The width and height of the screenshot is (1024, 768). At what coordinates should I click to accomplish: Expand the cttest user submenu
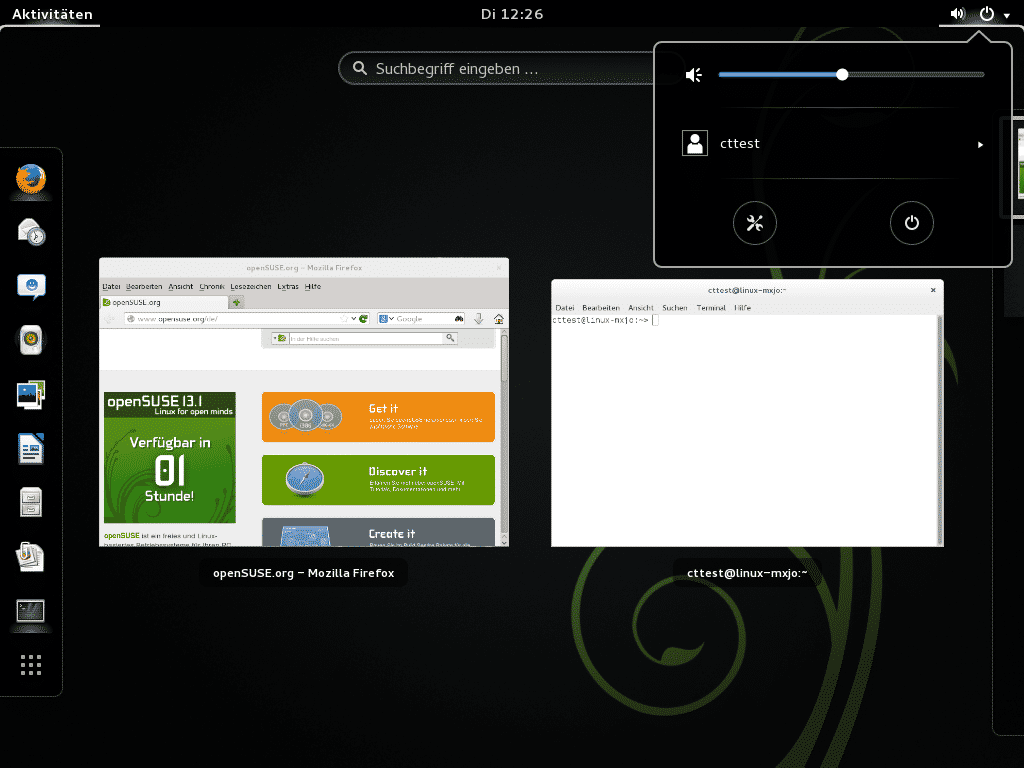tap(832, 144)
